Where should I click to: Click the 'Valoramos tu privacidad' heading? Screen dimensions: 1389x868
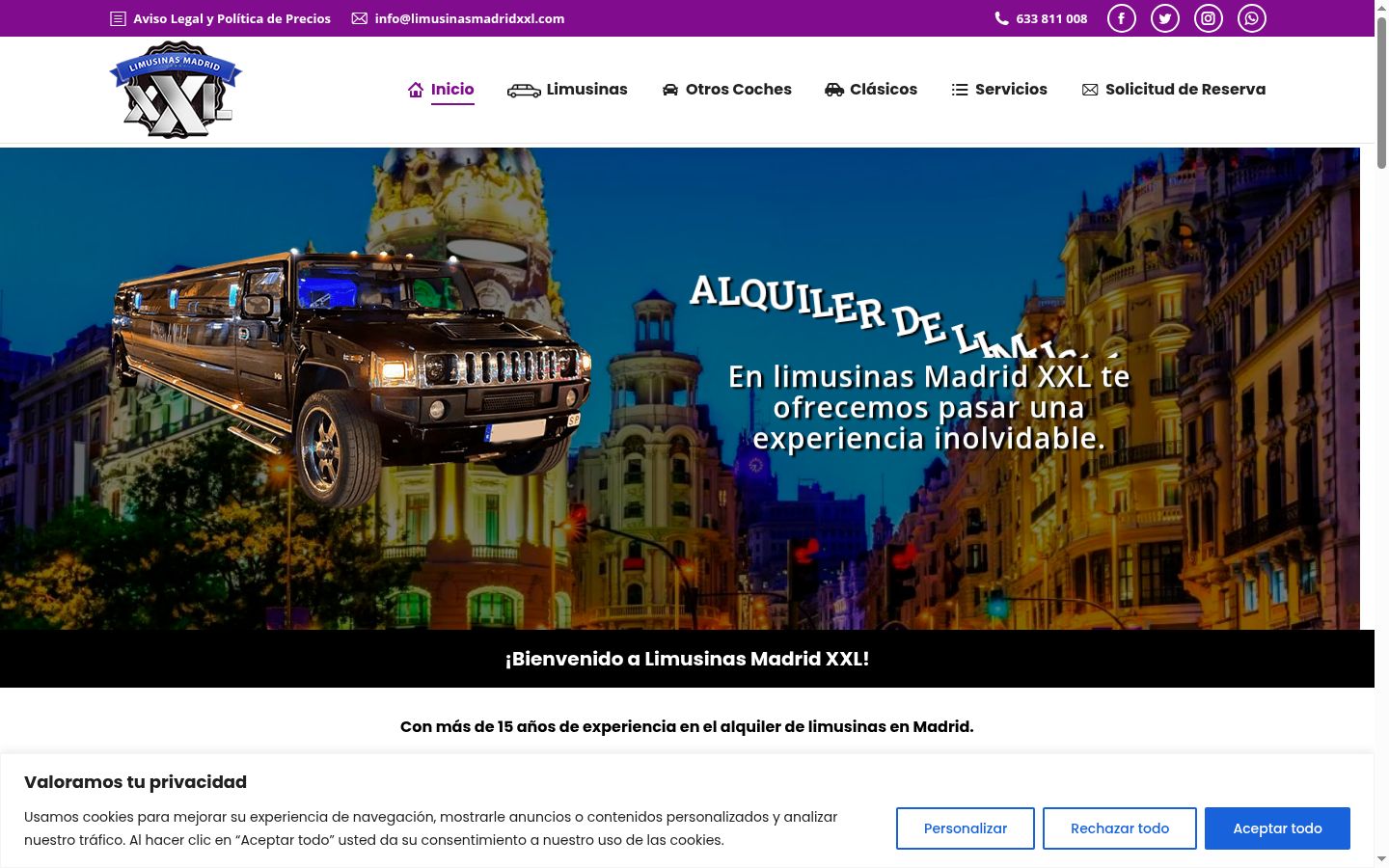[x=135, y=782]
